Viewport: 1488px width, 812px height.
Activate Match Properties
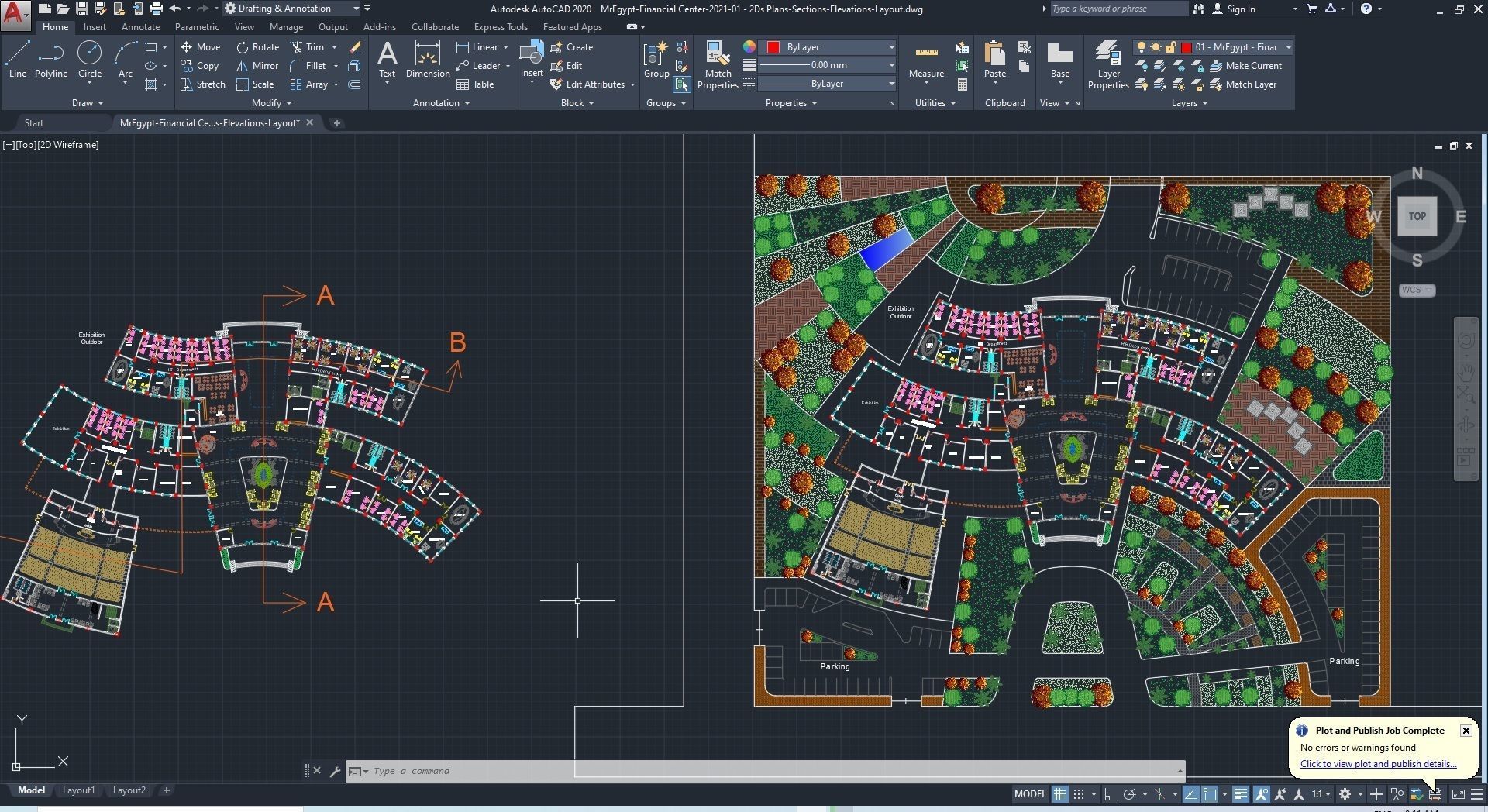tap(718, 65)
